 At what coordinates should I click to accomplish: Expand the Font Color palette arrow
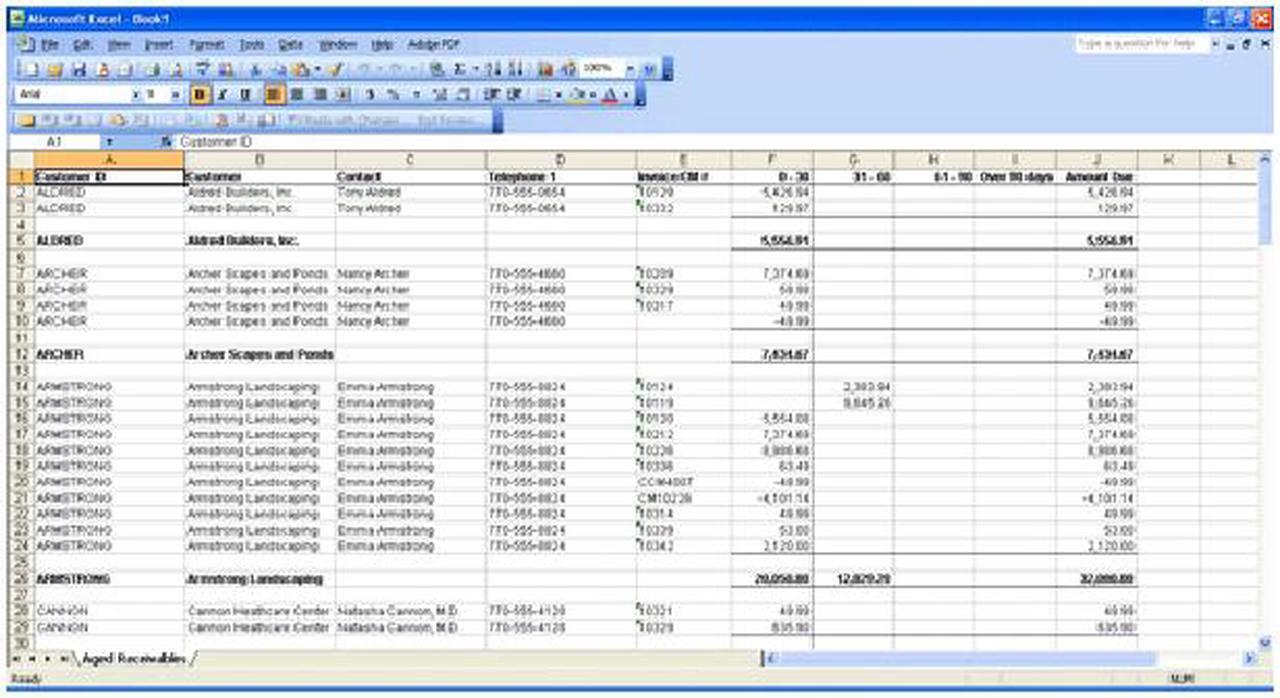pos(626,95)
